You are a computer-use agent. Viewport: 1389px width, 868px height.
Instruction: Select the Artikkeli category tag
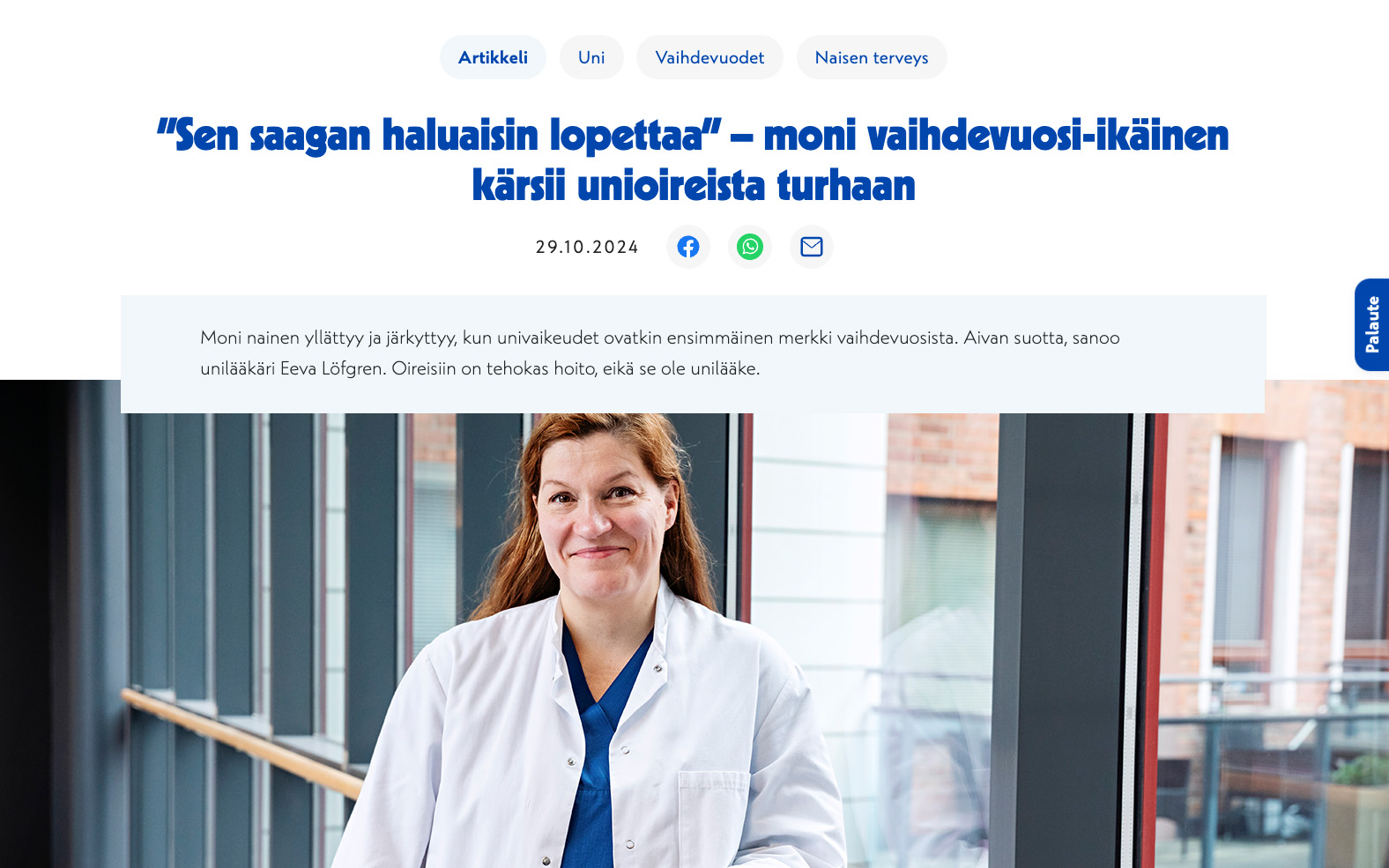[493, 57]
